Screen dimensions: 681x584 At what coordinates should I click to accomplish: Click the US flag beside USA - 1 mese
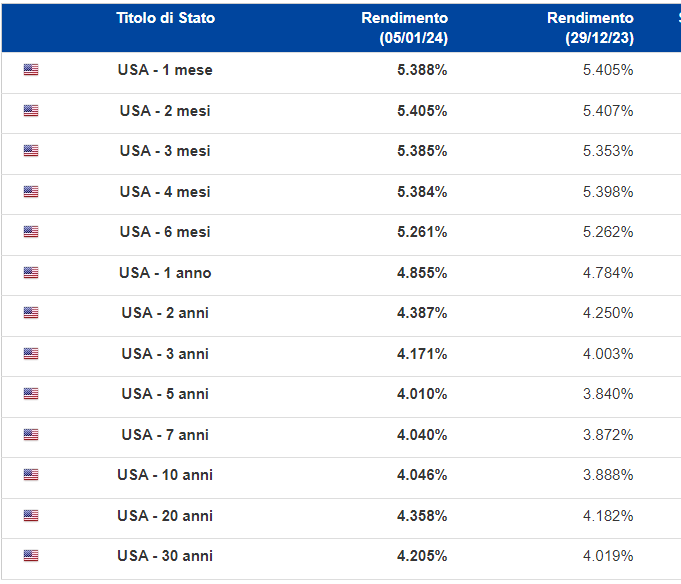(31, 70)
